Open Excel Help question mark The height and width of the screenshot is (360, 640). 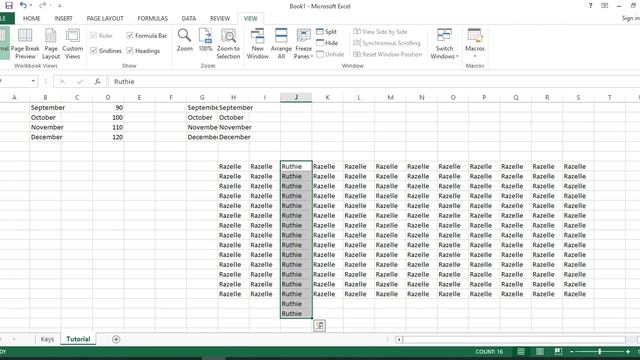[x=590, y=6]
